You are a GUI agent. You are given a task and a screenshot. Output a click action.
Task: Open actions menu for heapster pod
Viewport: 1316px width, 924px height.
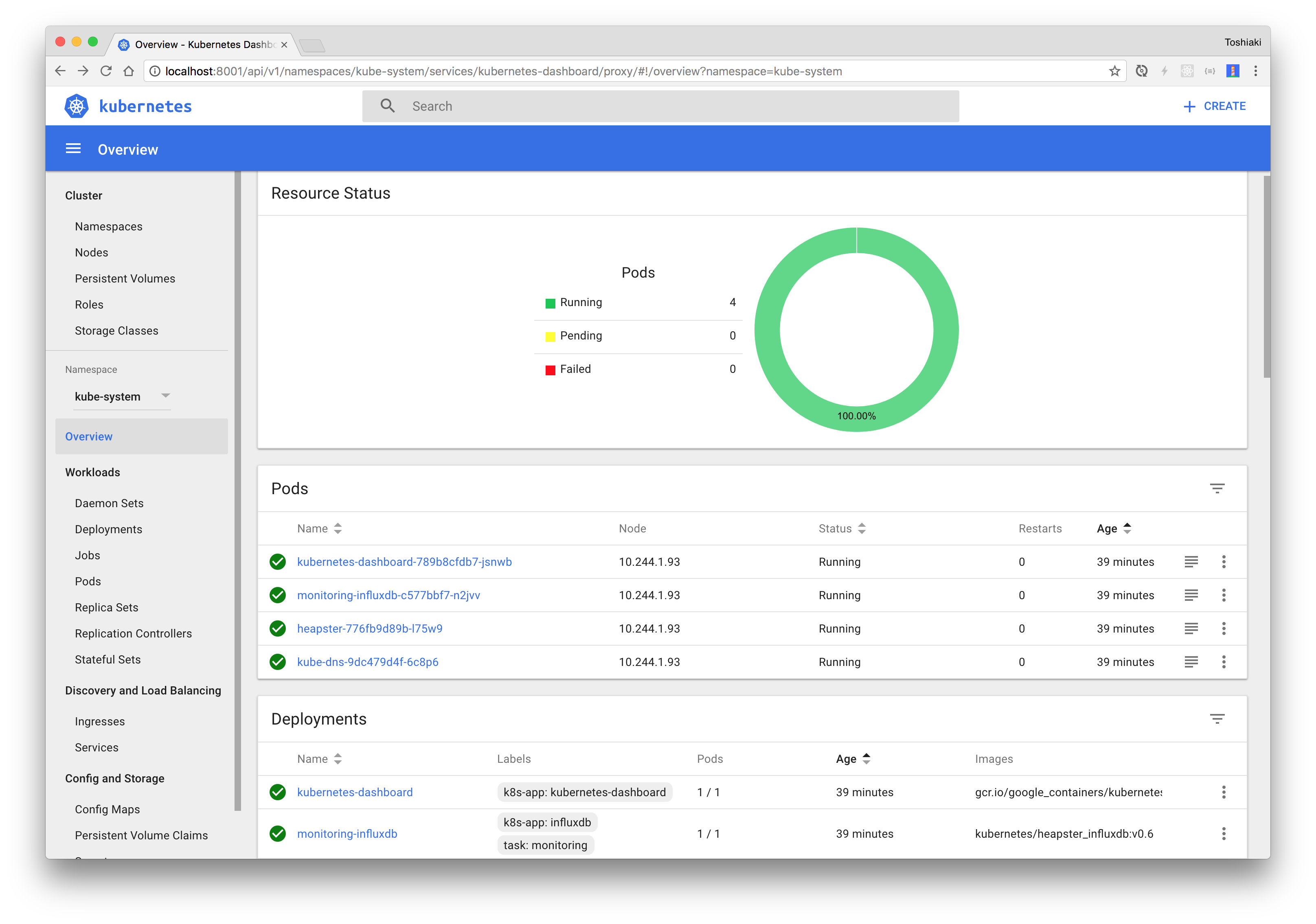point(1223,628)
